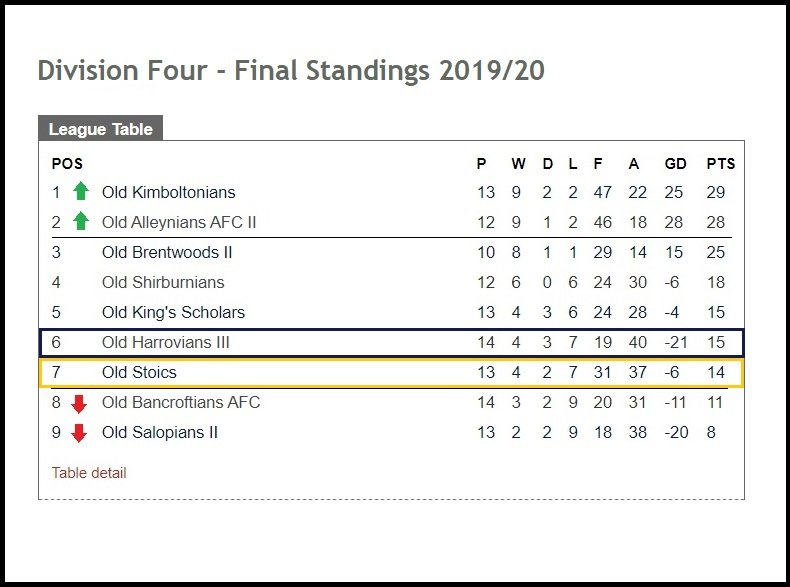Click the P games played column header
This screenshot has width=790, height=587.
tap(481, 164)
